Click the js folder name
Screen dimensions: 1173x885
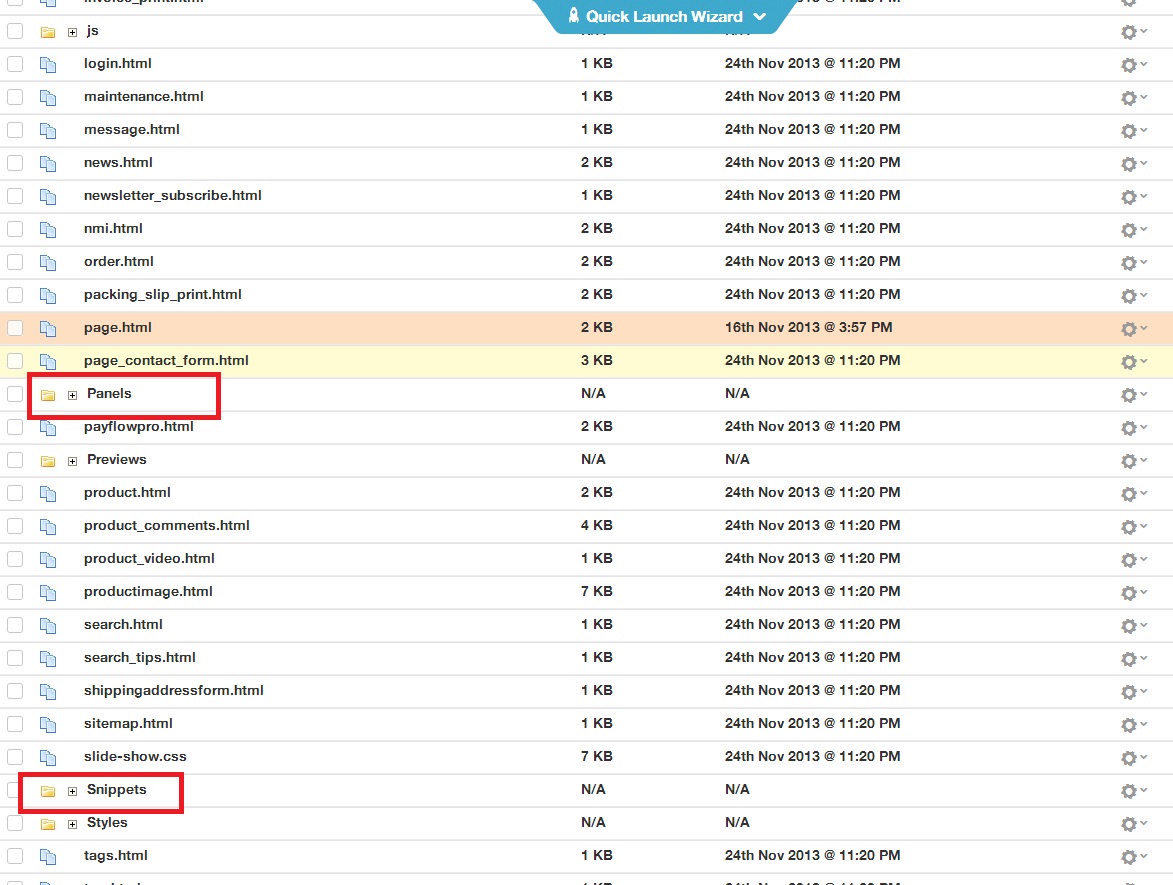pyautogui.click(x=93, y=31)
